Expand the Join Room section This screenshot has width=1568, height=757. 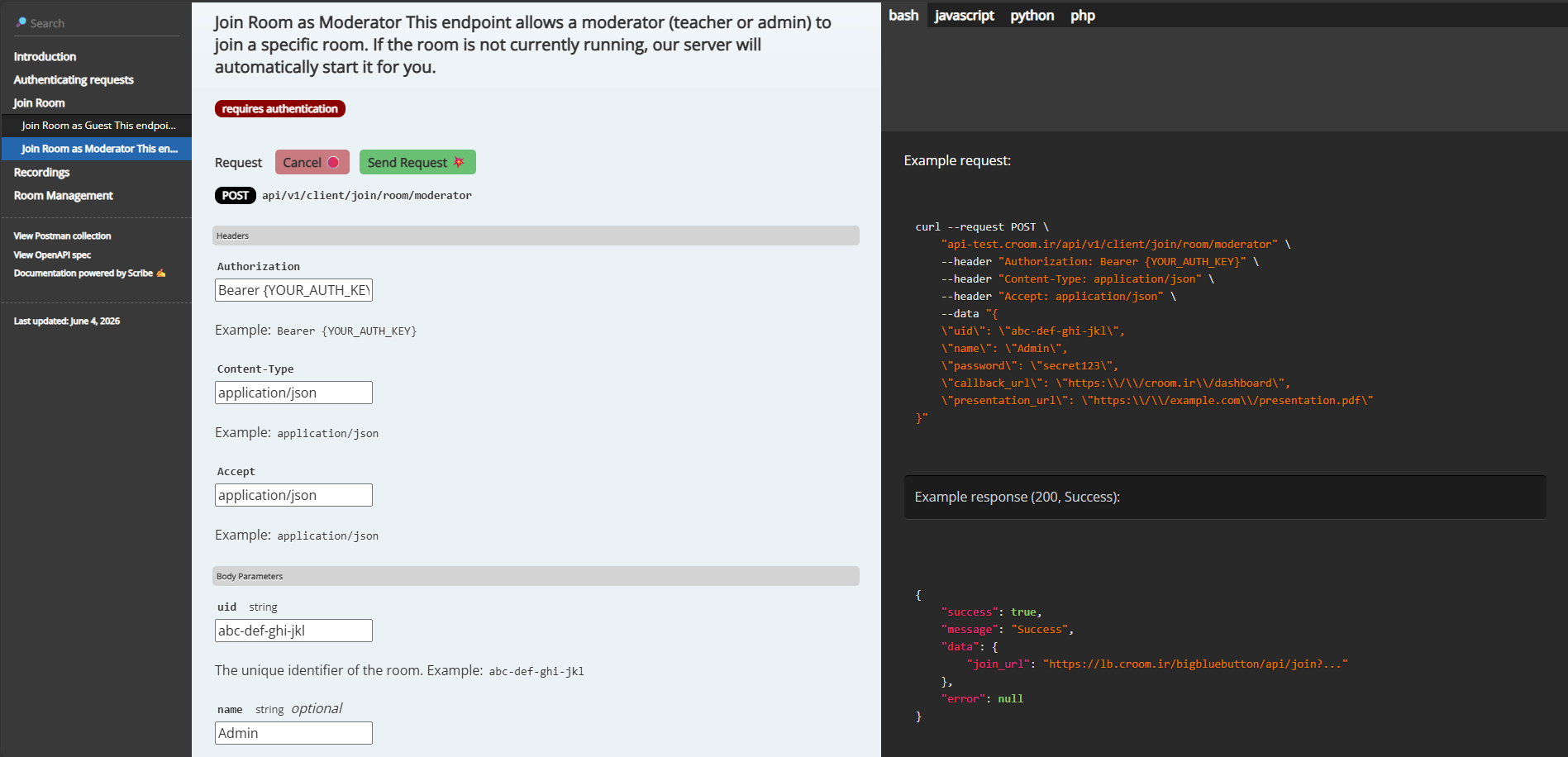(x=39, y=102)
